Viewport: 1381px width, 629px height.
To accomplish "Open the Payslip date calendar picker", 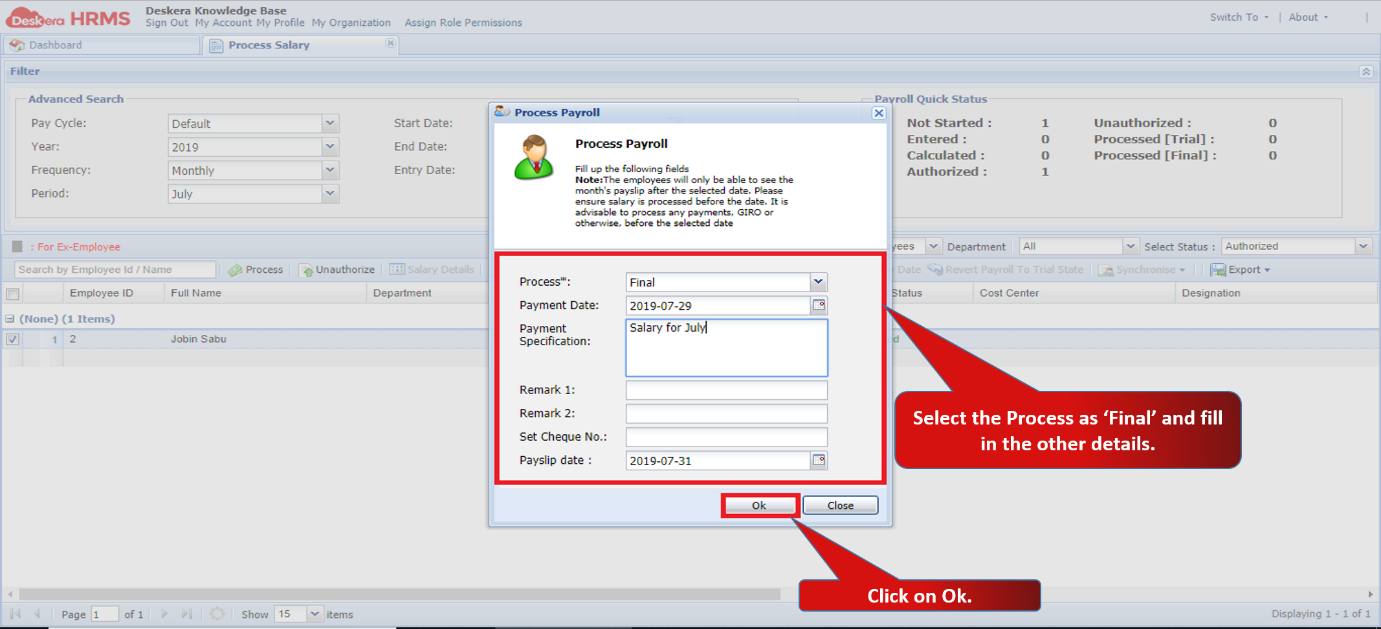I will (819, 461).
